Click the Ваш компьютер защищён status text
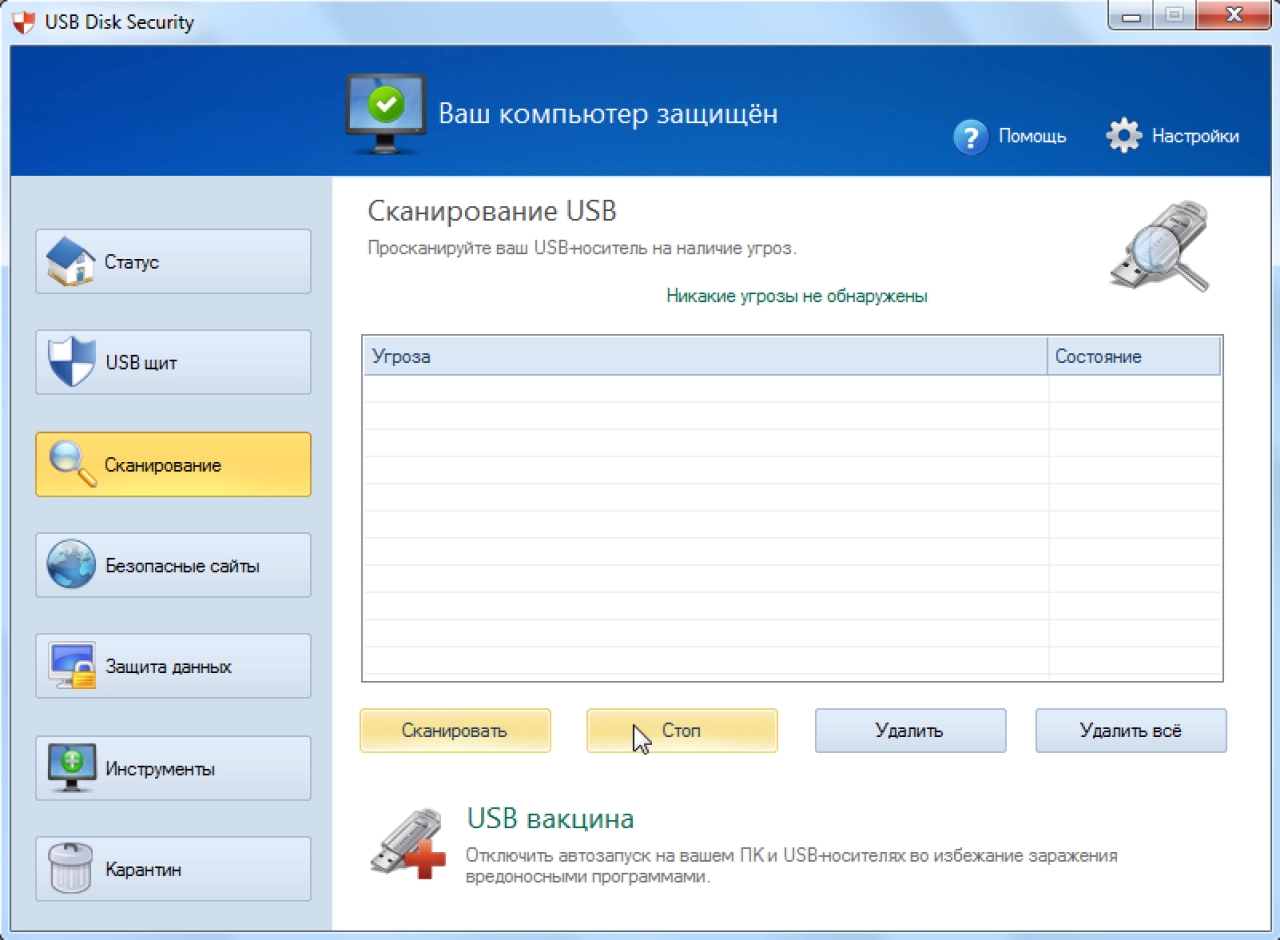1280x940 pixels. (608, 113)
